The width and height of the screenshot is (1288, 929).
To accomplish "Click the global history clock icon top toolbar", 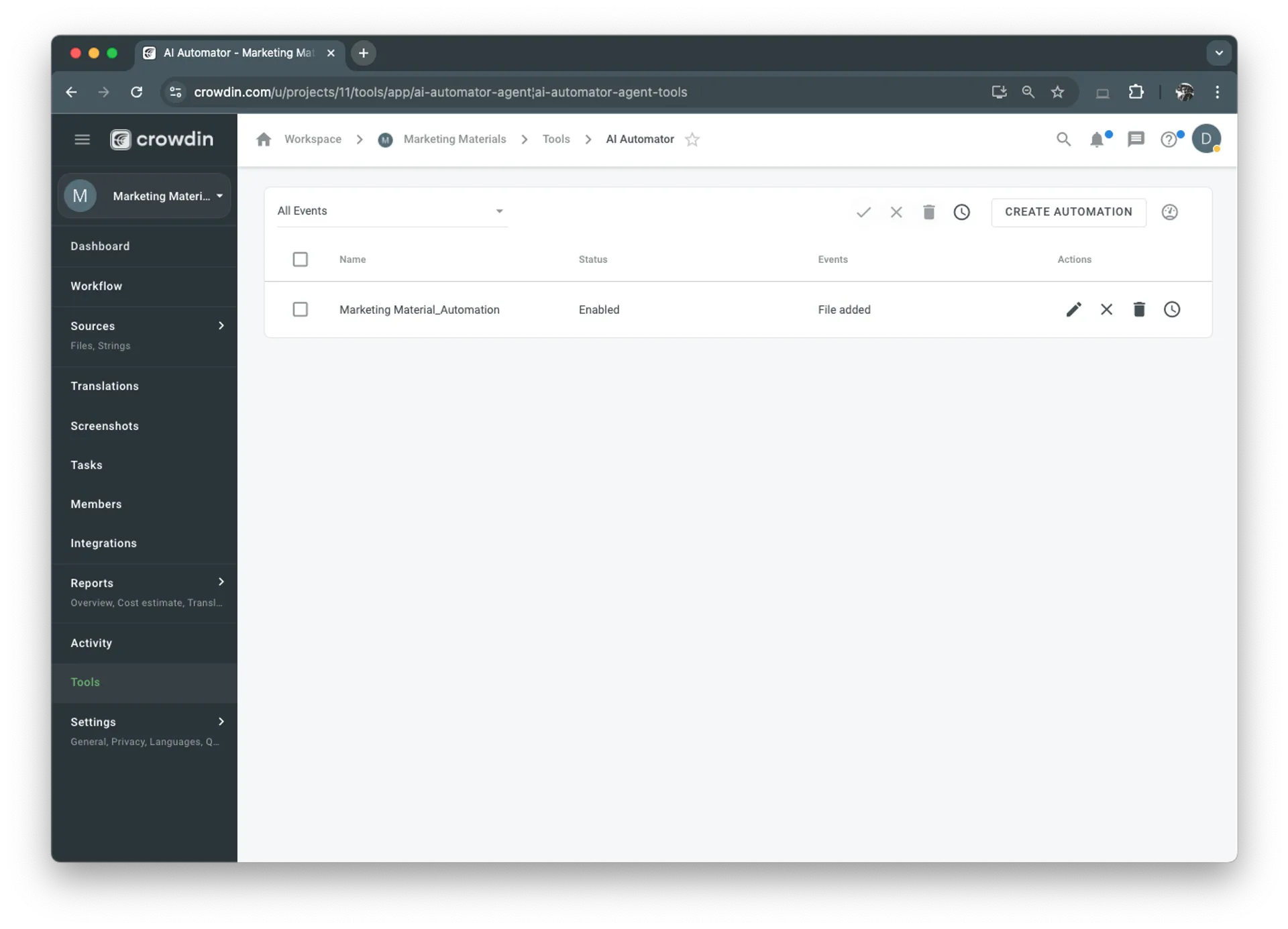I will [x=961, y=211].
